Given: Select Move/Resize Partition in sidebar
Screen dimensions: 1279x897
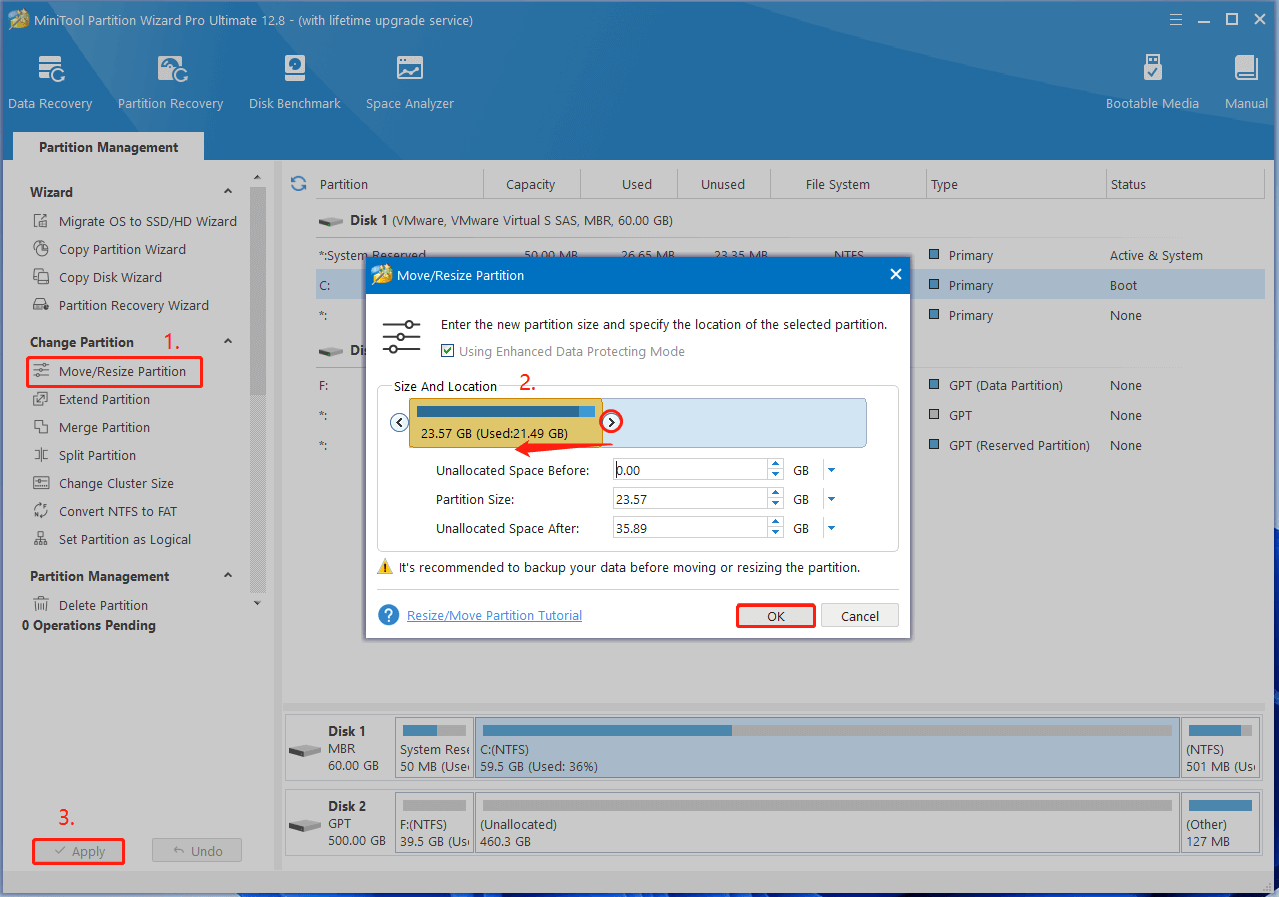Looking at the screenshot, I should 115,371.
